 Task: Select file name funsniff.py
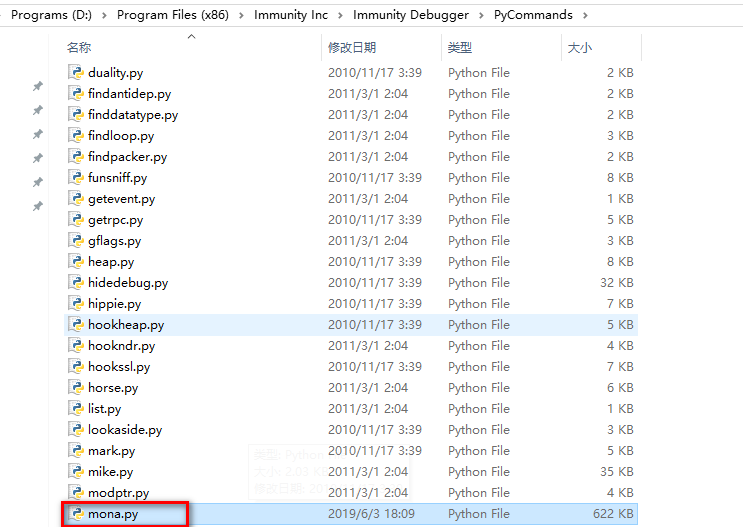click(x=118, y=178)
